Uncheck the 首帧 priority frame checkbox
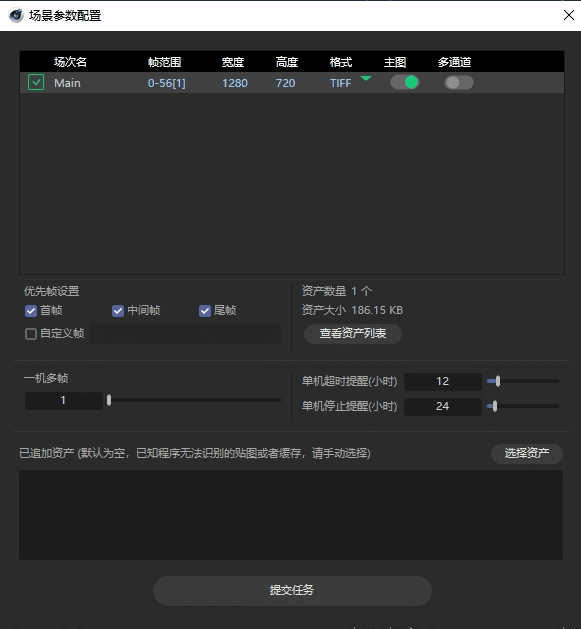Viewport: 581px width, 629px height. [31, 311]
